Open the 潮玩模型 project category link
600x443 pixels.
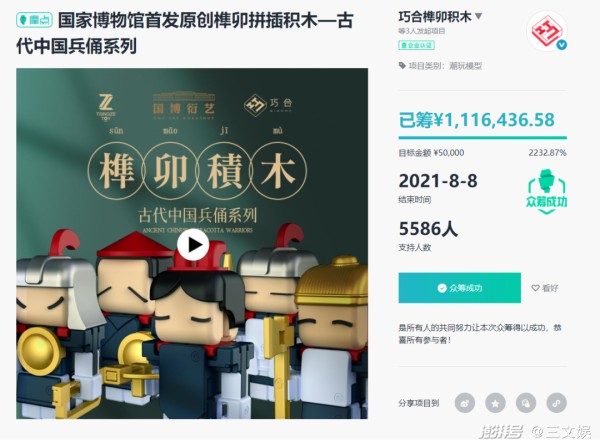[465, 66]
